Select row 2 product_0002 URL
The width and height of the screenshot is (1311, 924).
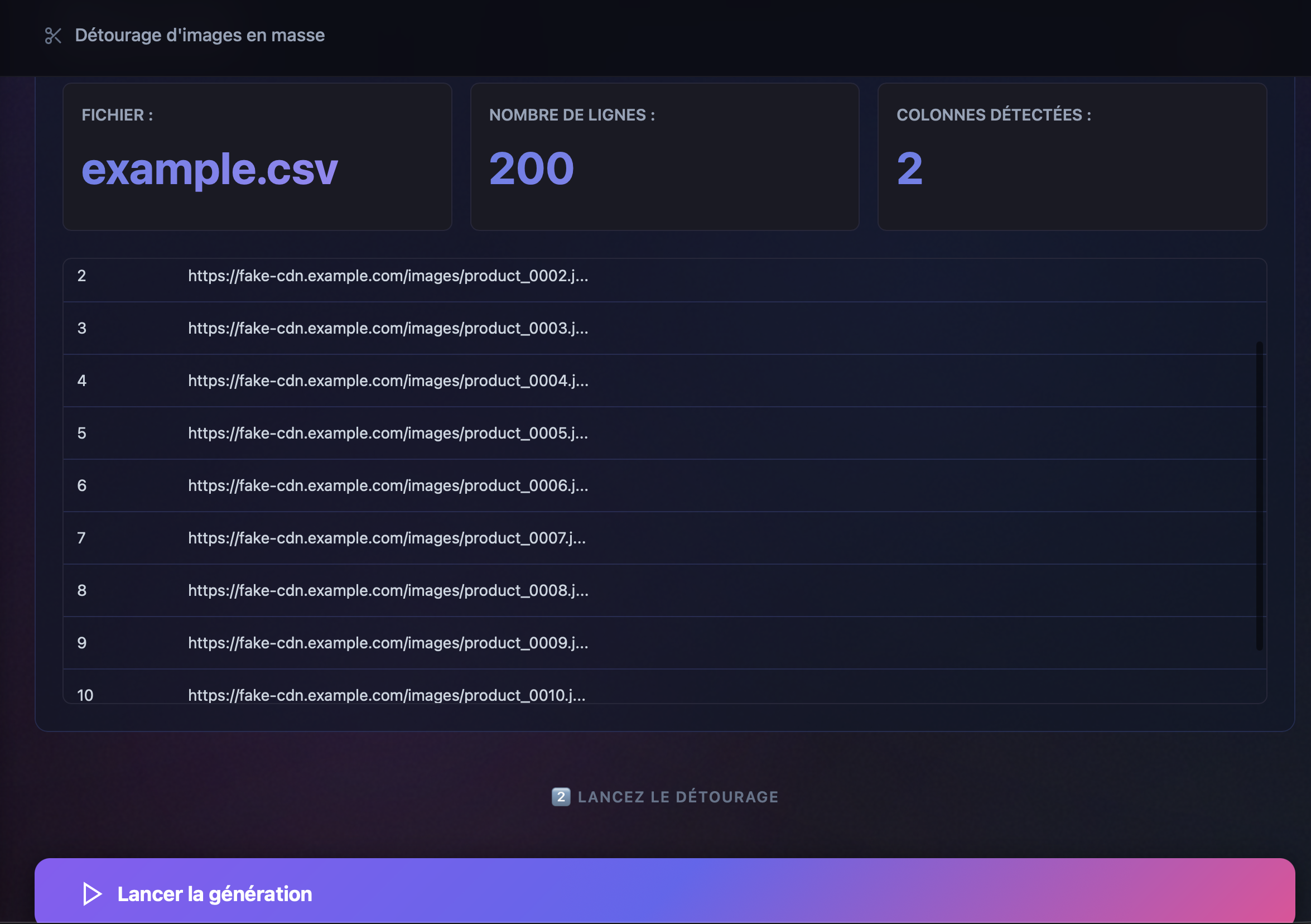click(x=388, y=276)
